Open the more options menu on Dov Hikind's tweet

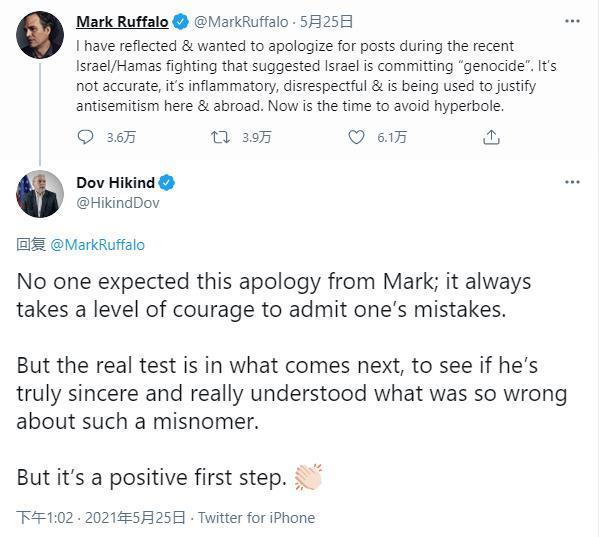[572, 182]
